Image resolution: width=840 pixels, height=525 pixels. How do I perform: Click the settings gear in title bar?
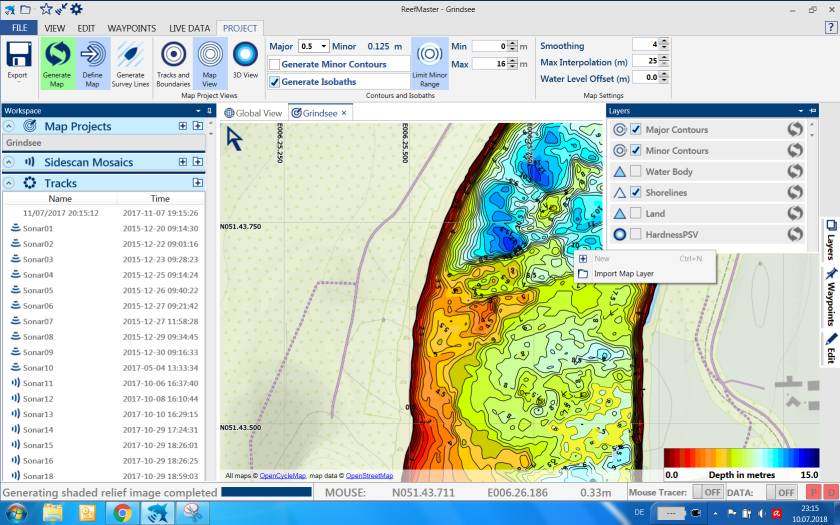(x=77, y=9)
